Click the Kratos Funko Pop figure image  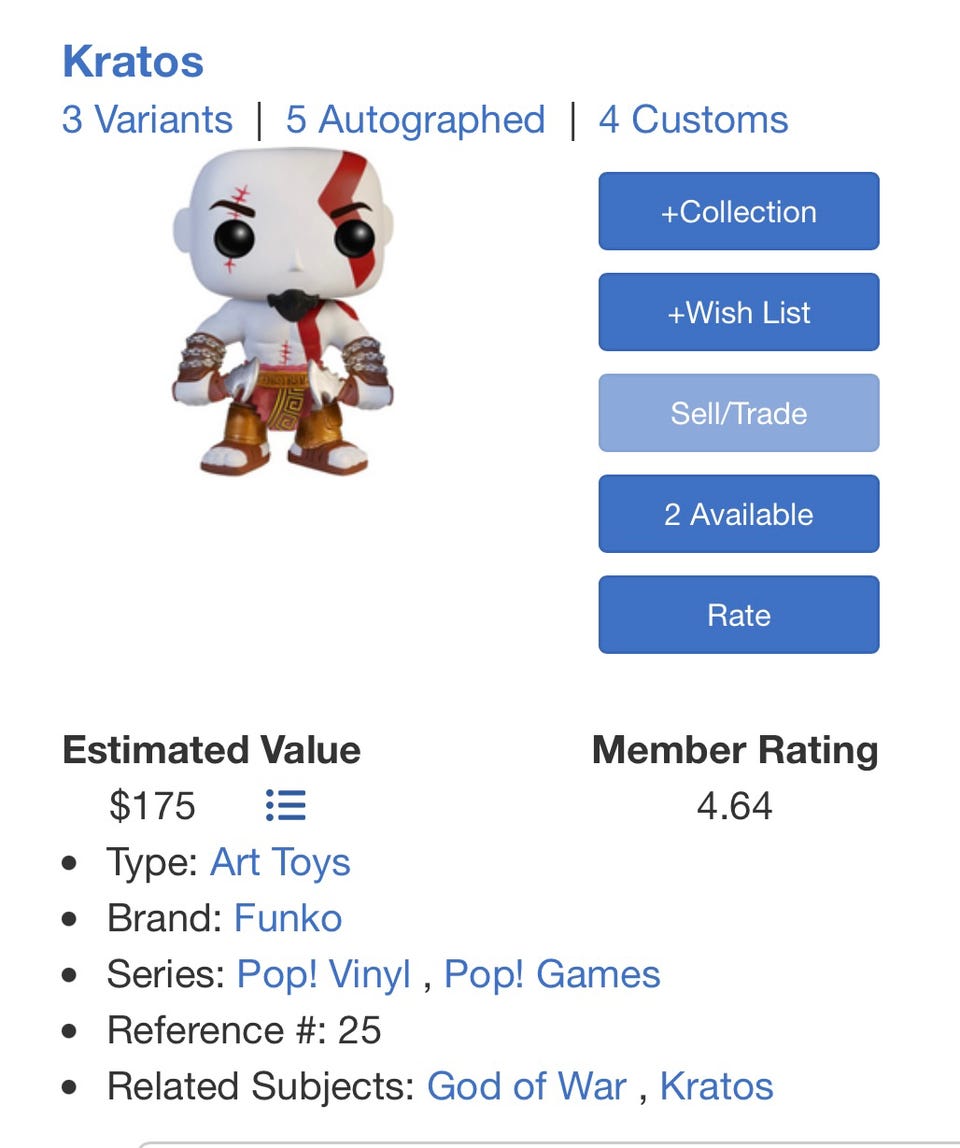(x=283, y=312)
